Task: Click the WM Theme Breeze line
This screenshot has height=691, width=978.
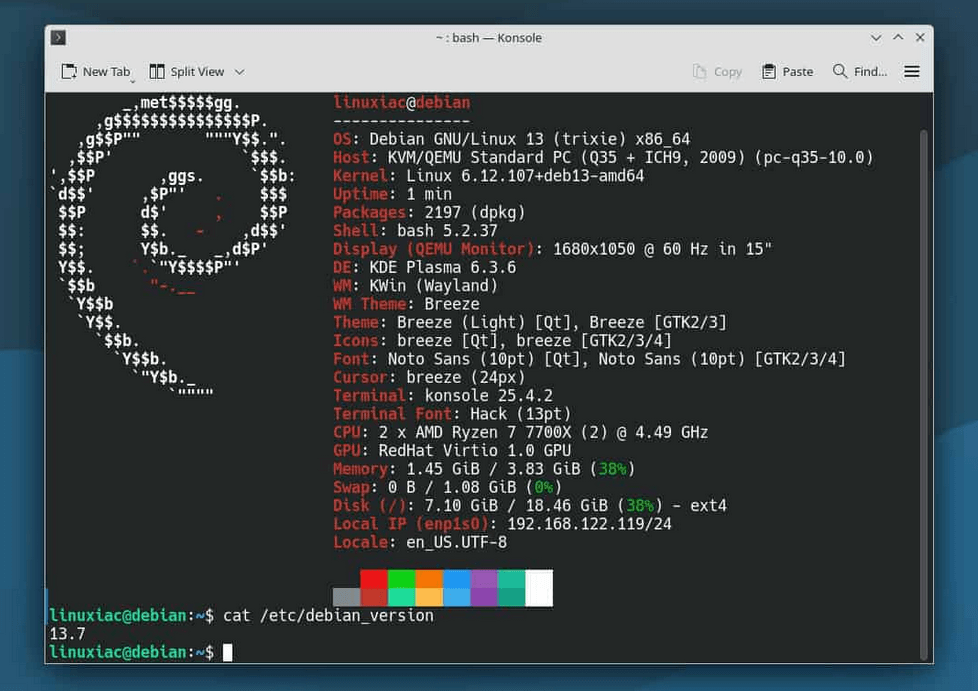Action: tap(406, 304)
